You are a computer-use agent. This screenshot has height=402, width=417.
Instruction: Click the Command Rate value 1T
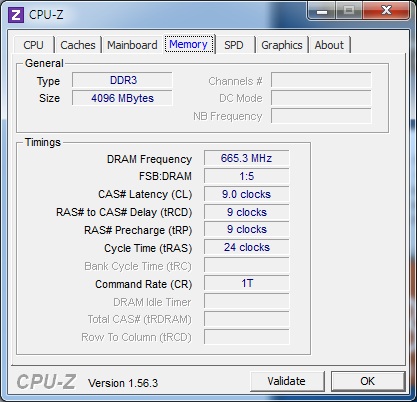coord(247,283)
